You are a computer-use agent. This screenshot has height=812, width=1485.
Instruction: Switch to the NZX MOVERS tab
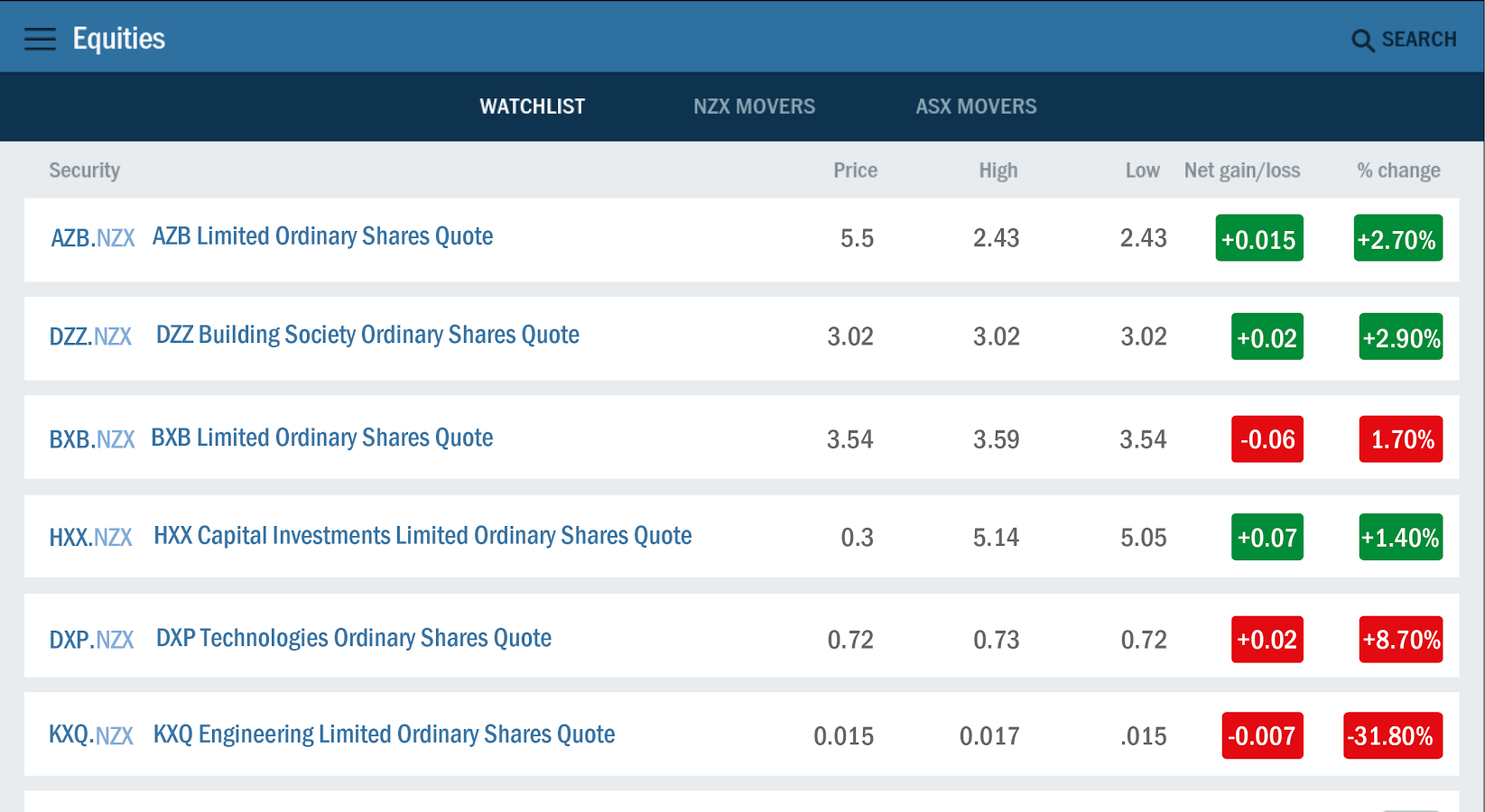click(x=754, y=106)
